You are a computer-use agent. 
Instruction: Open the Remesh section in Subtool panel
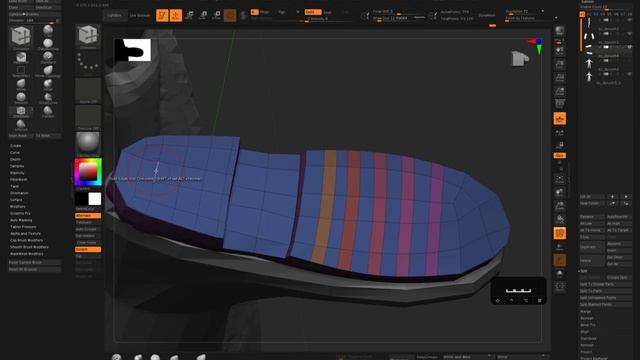pos(587,345)
